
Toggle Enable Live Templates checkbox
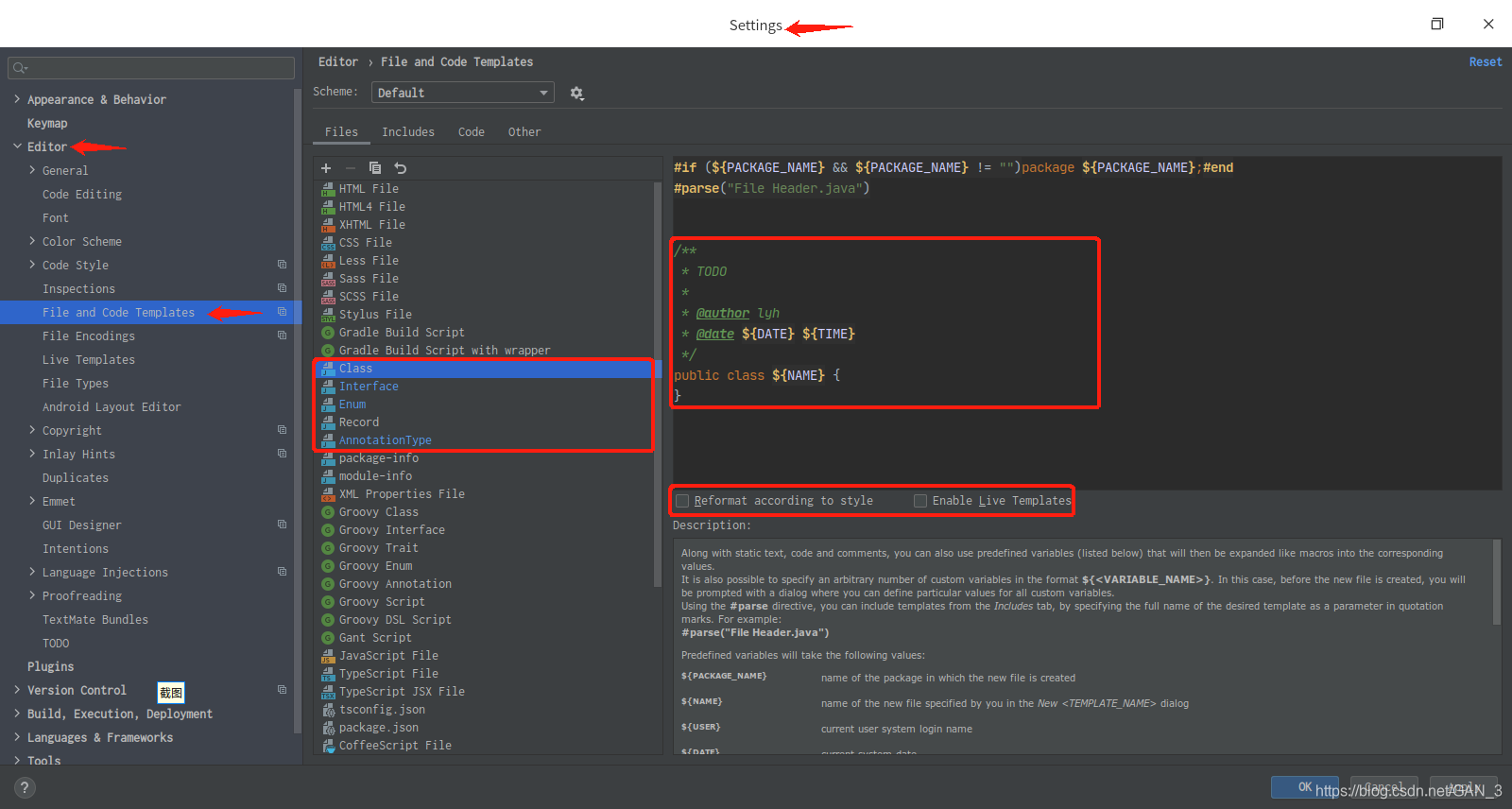(920, 501)
